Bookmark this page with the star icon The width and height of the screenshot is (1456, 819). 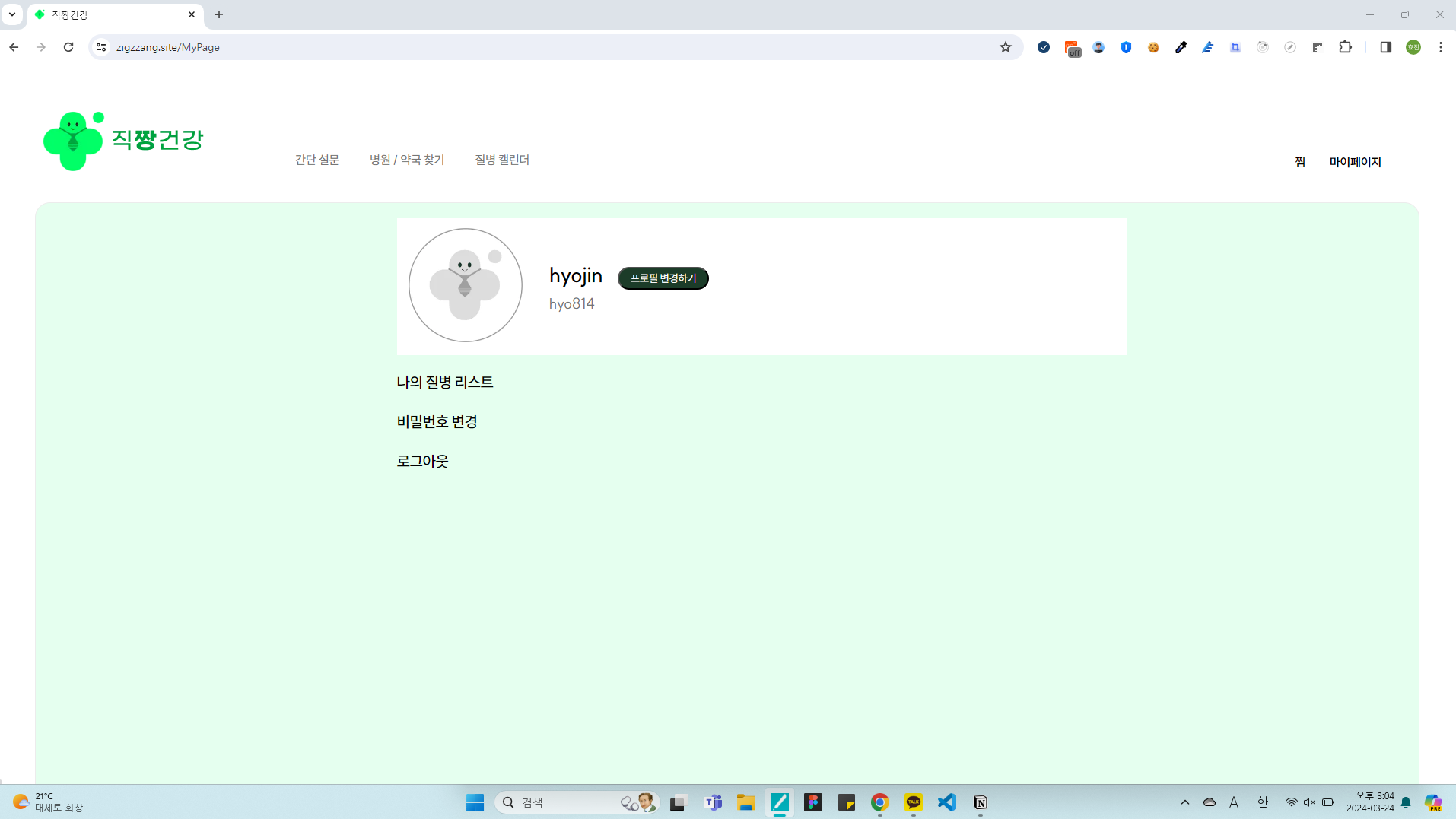pos(1005,47)
